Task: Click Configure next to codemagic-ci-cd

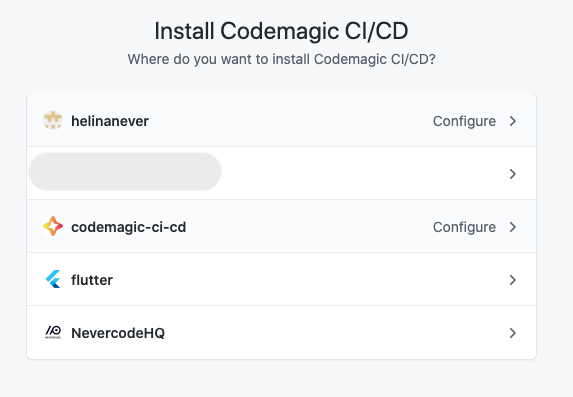Action: [x=464, y=227]
